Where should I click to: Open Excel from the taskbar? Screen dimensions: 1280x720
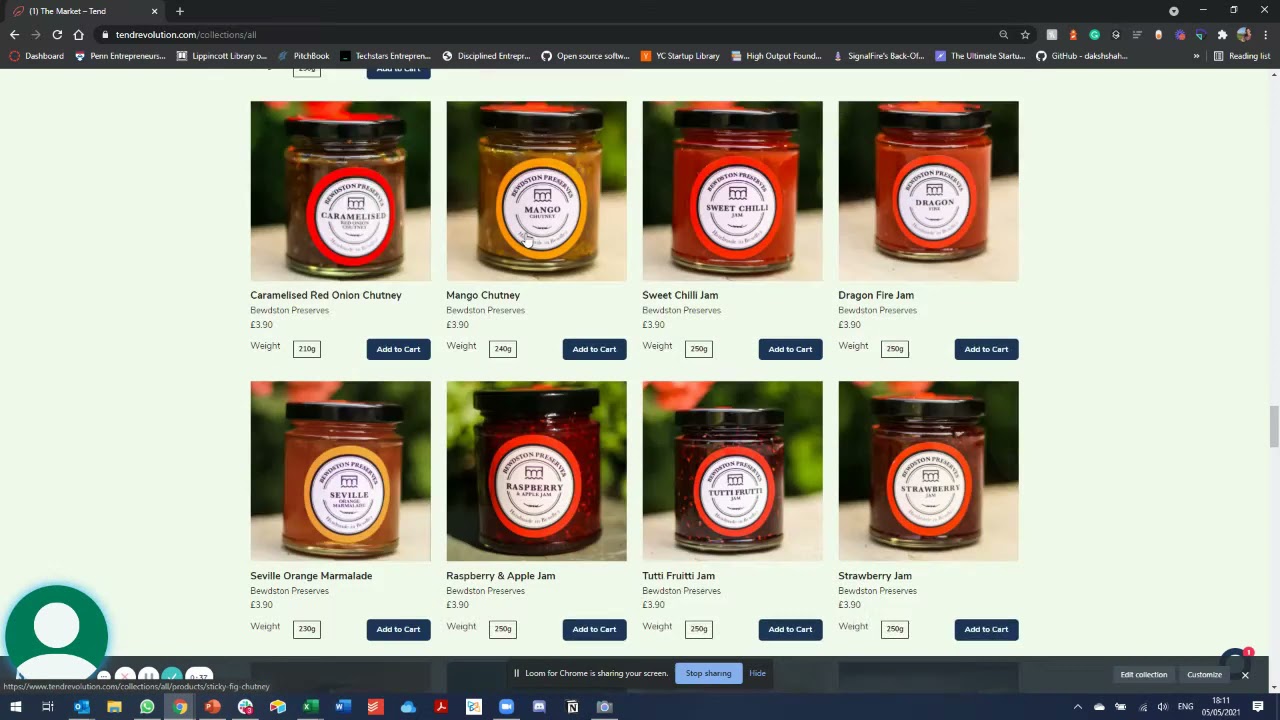pos(310,707)
